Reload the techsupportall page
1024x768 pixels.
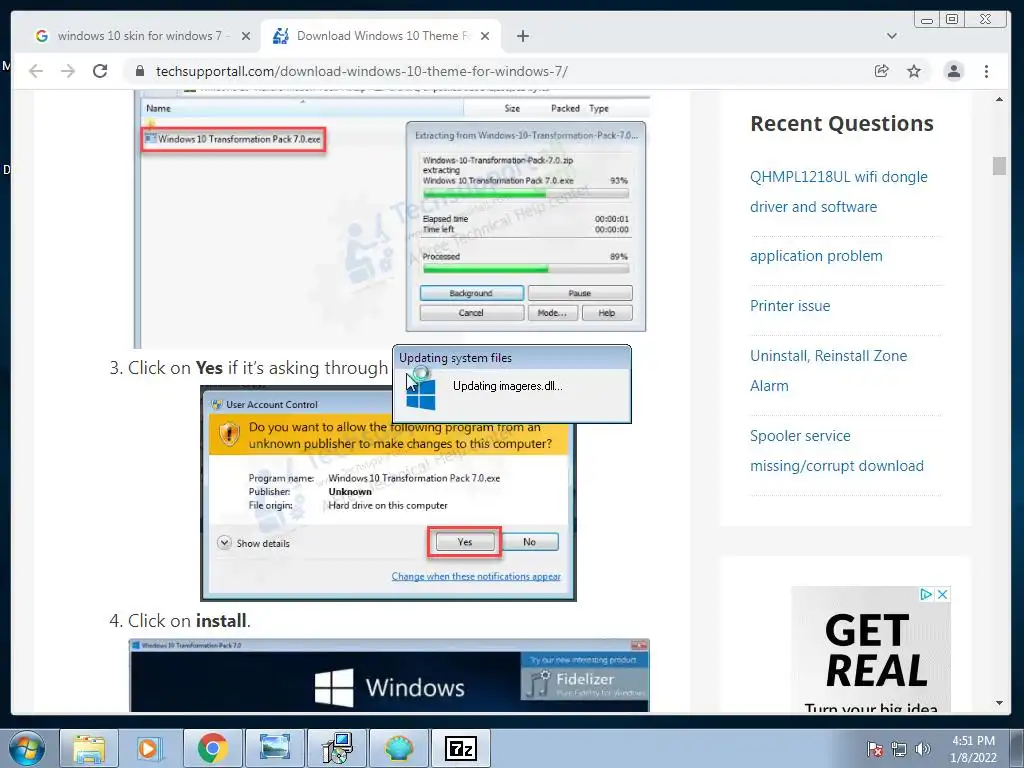100,71
